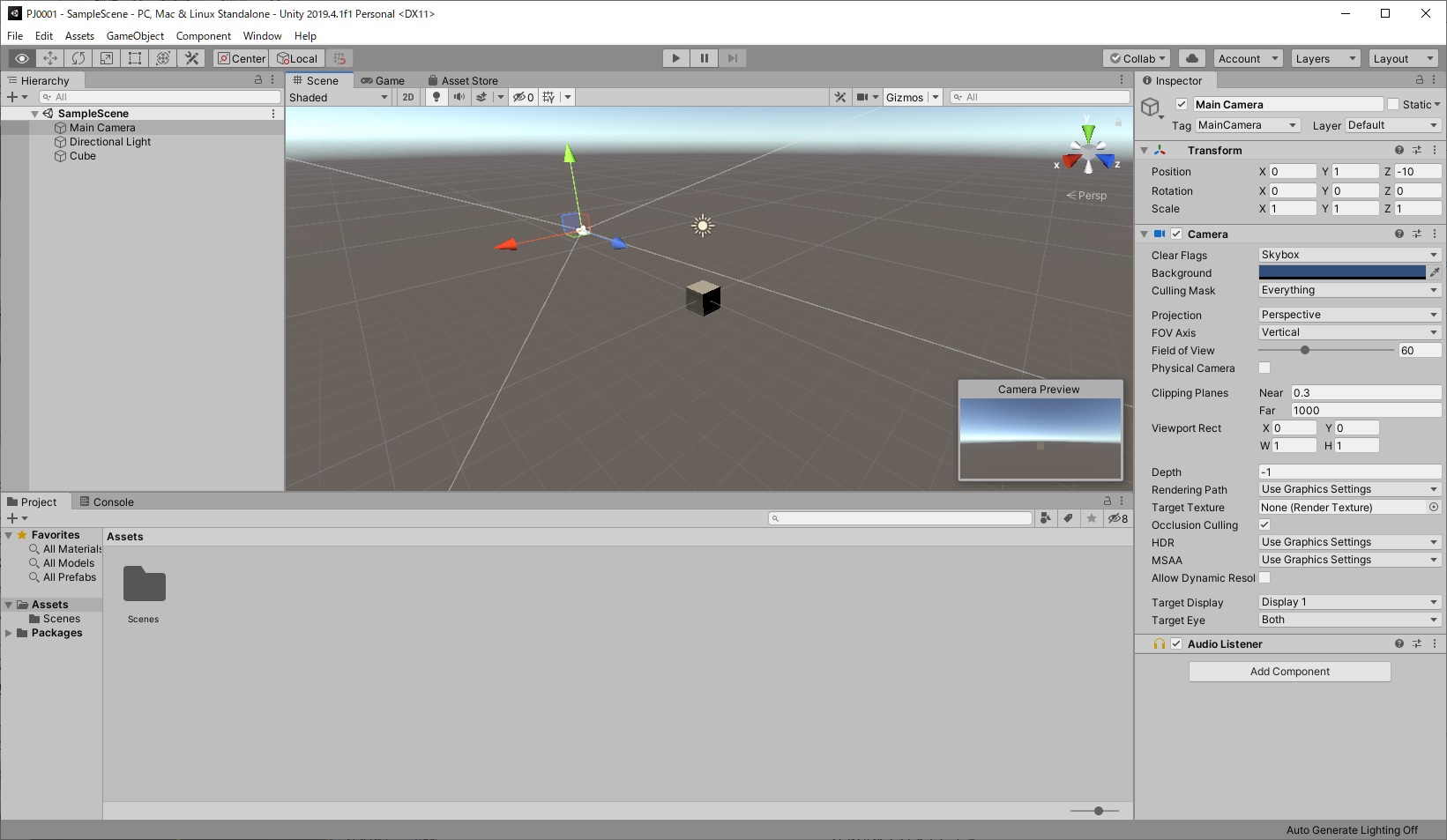Uncheck the Occlusion Culling checkbox
1447x840 pixels.
(1264, 524)
